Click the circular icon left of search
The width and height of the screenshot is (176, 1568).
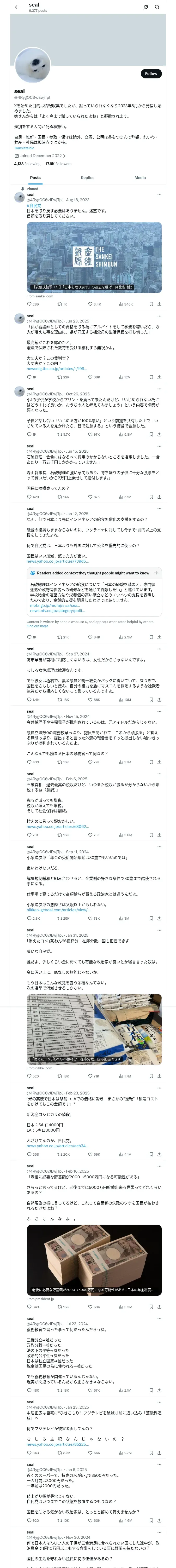click(146, 7)
